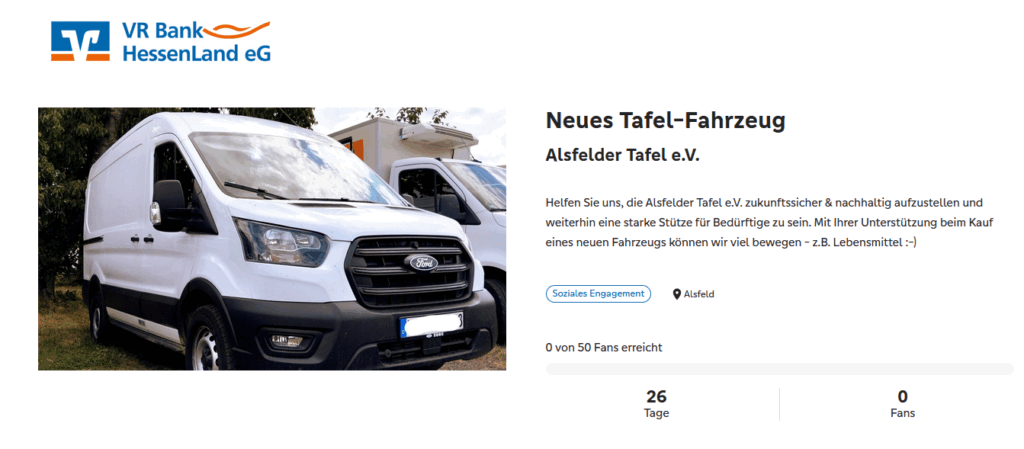The height and width of the screenshot is (449, 1024).
Task: Click the location pin icon beside Alsfeld
Action: (x=677, y=294)
